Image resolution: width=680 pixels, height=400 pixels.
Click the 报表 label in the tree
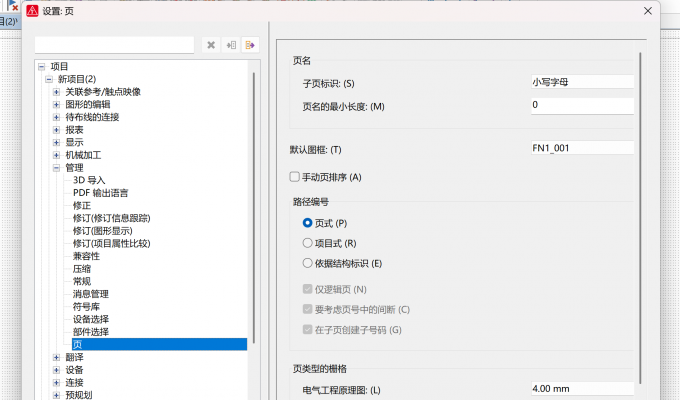point(74,130)
